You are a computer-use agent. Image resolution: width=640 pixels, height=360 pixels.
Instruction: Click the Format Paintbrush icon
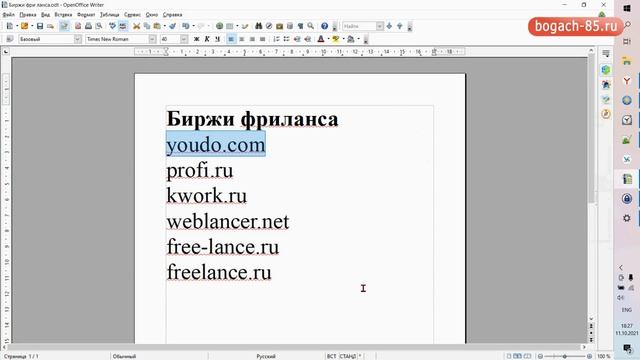(x=173, y=26)
